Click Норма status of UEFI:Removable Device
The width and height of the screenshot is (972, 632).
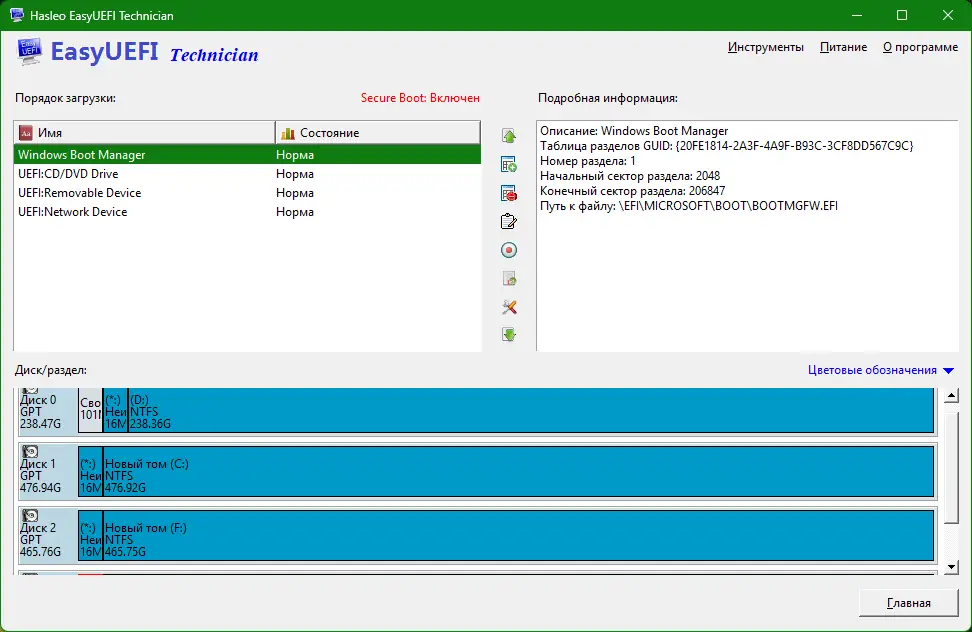[x=295, y=193]
